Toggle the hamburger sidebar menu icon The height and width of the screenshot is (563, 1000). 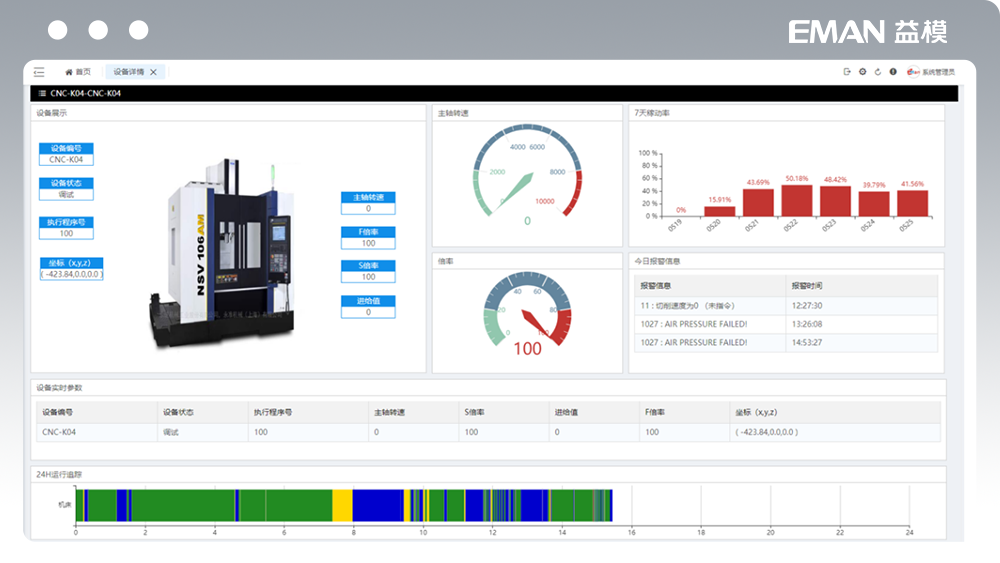coord(39,72)
